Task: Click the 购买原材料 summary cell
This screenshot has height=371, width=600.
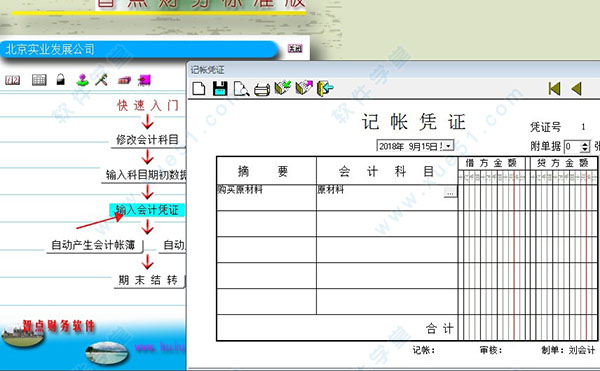Action: click(x=266, y=197)
